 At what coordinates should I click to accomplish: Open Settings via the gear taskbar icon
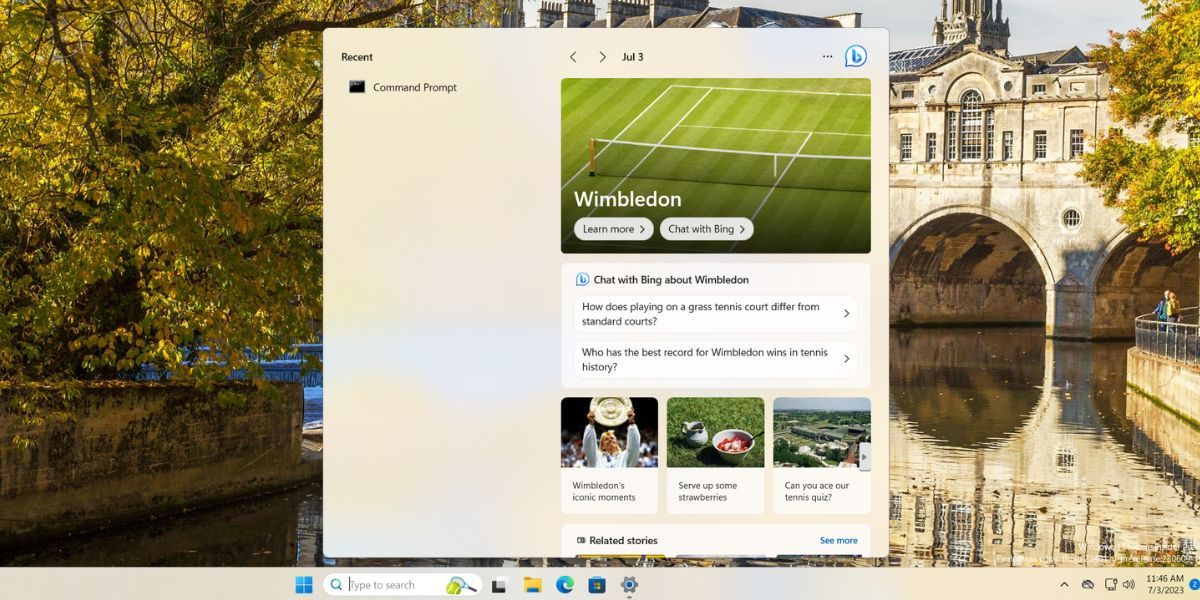628,583
